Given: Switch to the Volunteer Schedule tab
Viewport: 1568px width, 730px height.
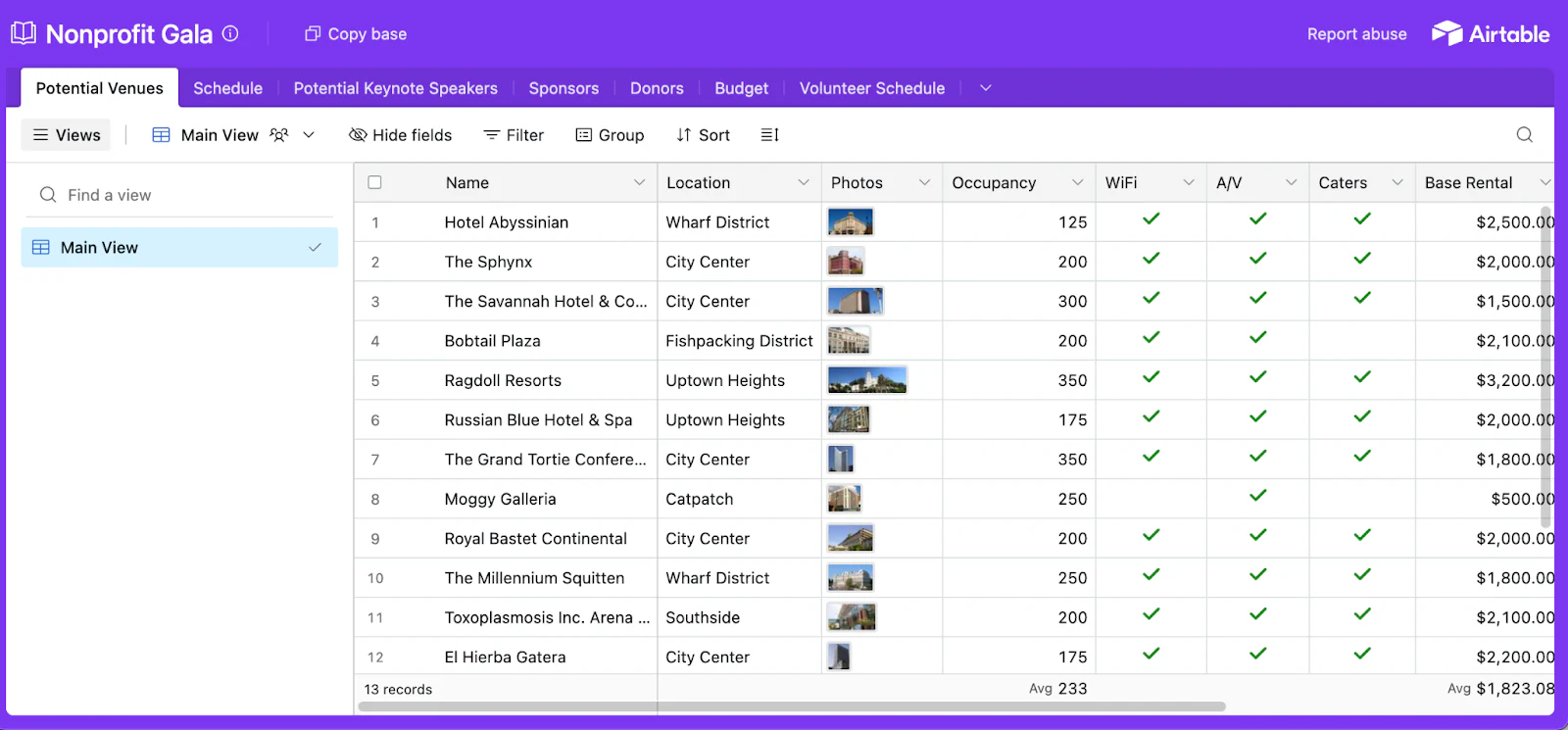Looking at the screenshot, I should 872,88.
